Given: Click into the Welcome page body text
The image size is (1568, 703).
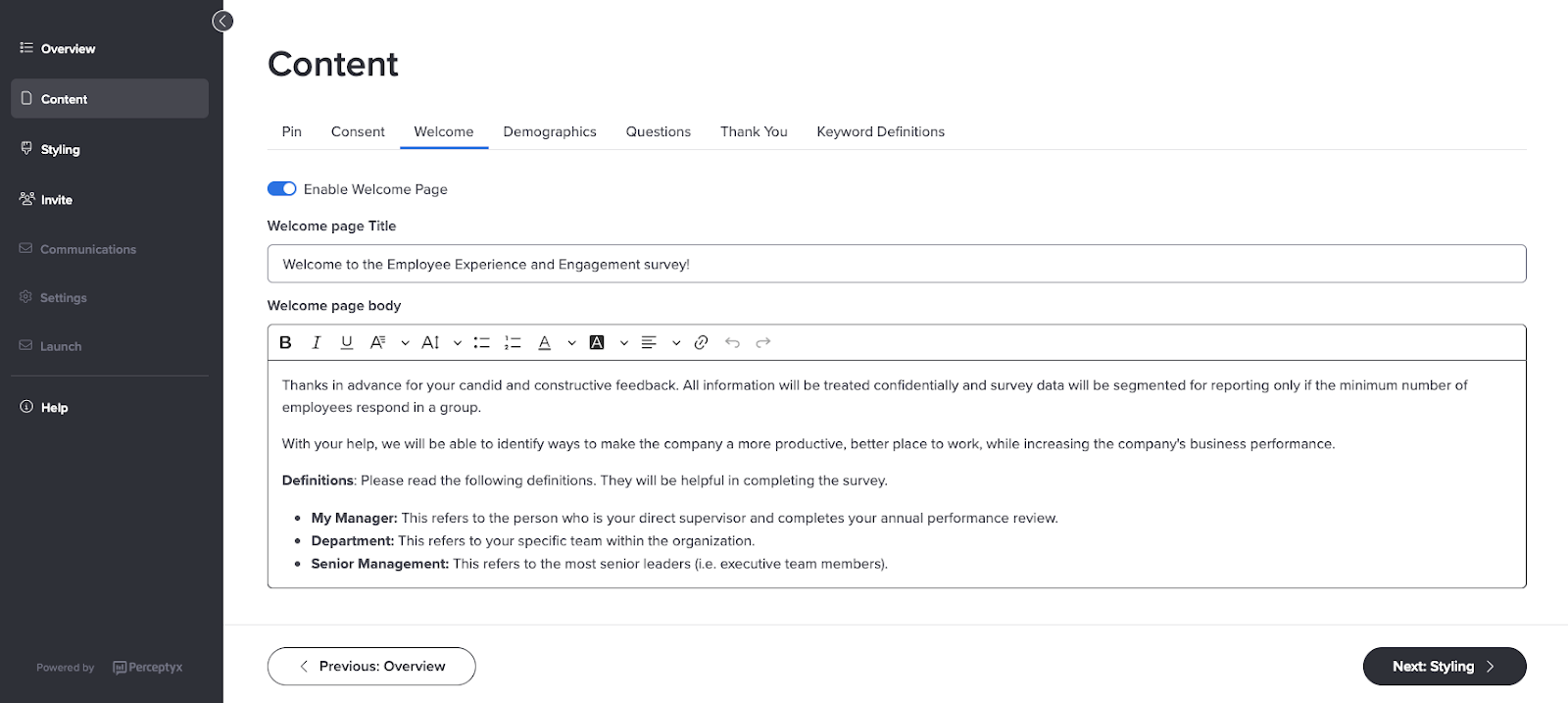Looking at the screenshot, I should tap(897, 474).
